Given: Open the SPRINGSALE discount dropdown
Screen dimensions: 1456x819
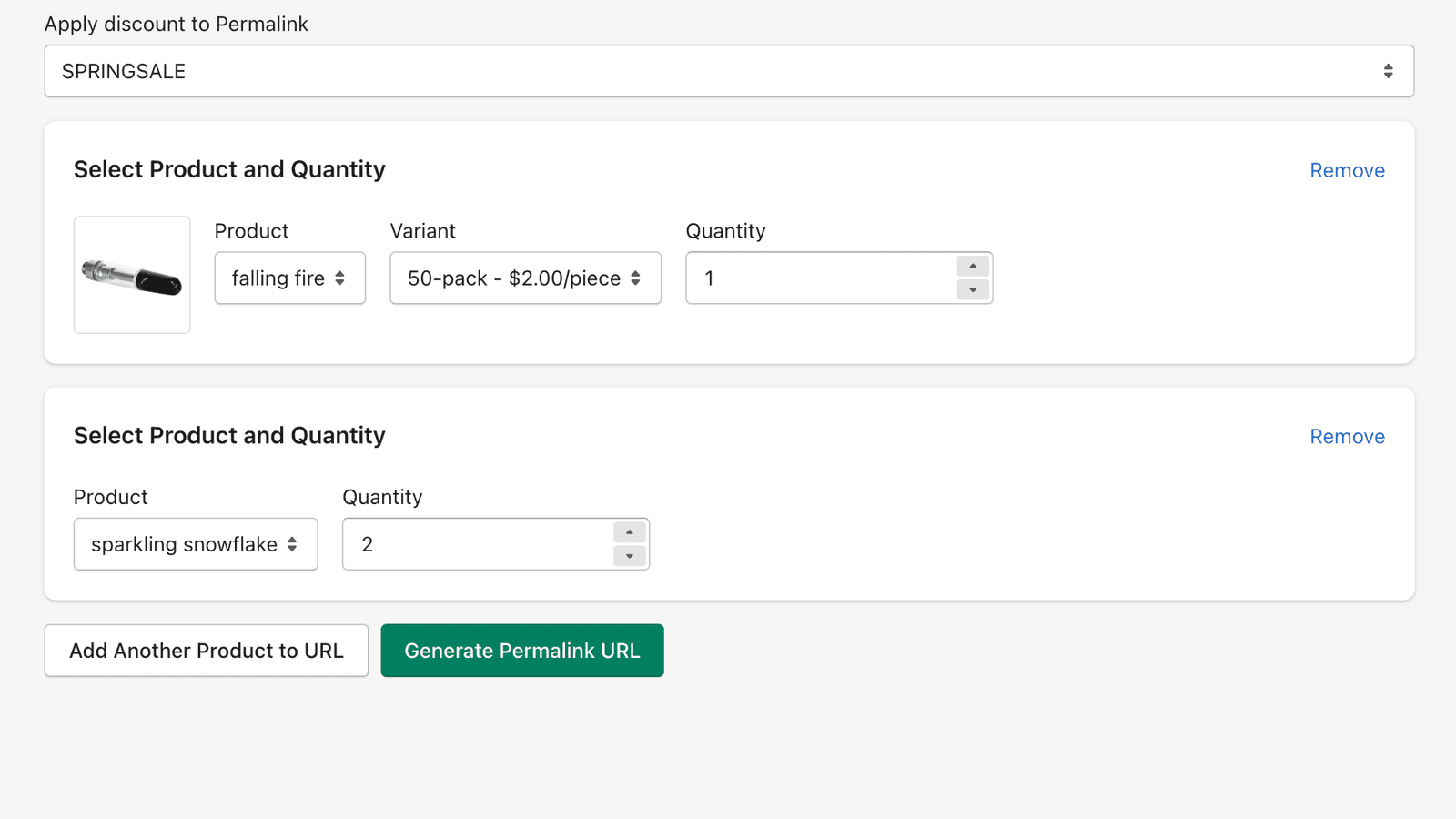Looking at the screenshot, I should click(x=728, y=71).
